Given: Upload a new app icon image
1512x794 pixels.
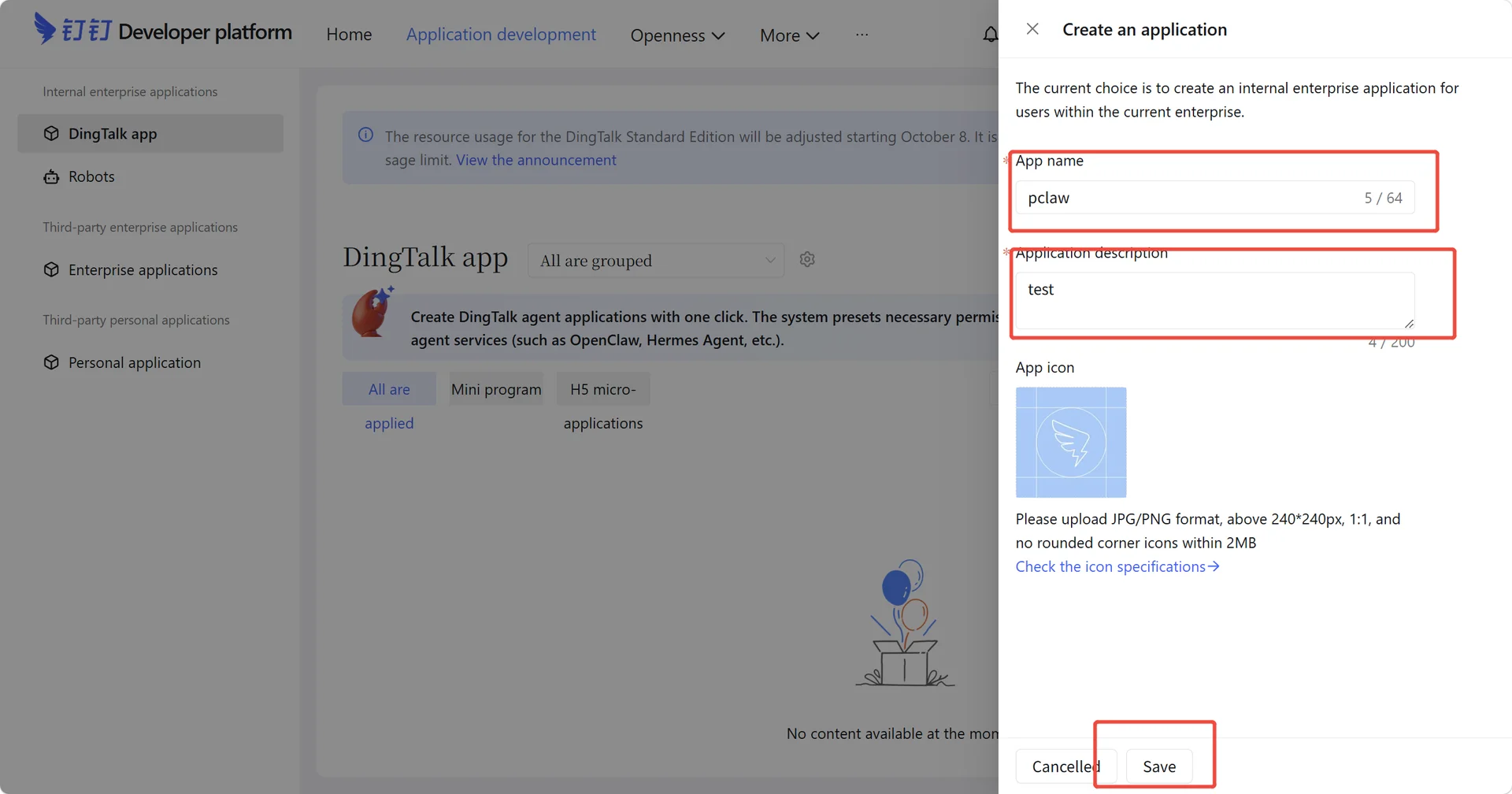Looking at the screenshot, I should pyautogui.click(x=1071, y=442).
